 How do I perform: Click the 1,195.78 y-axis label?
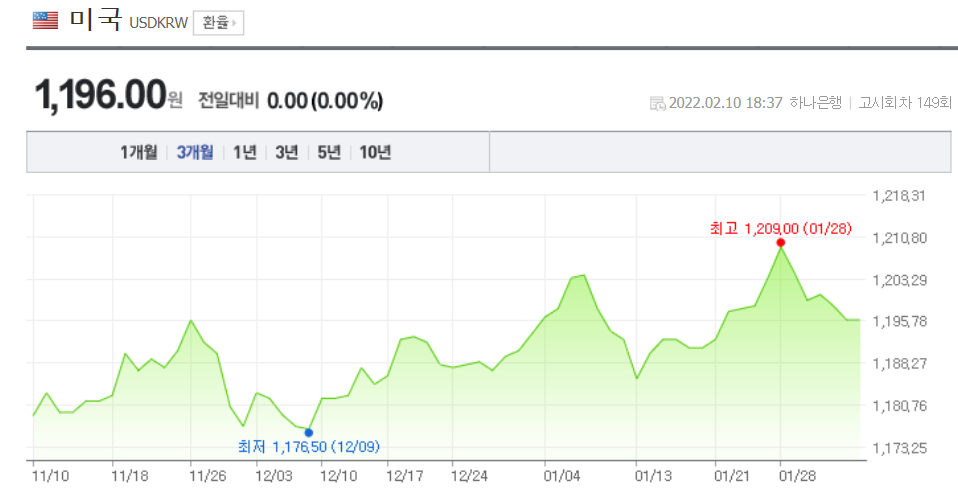tap(899, 321)
